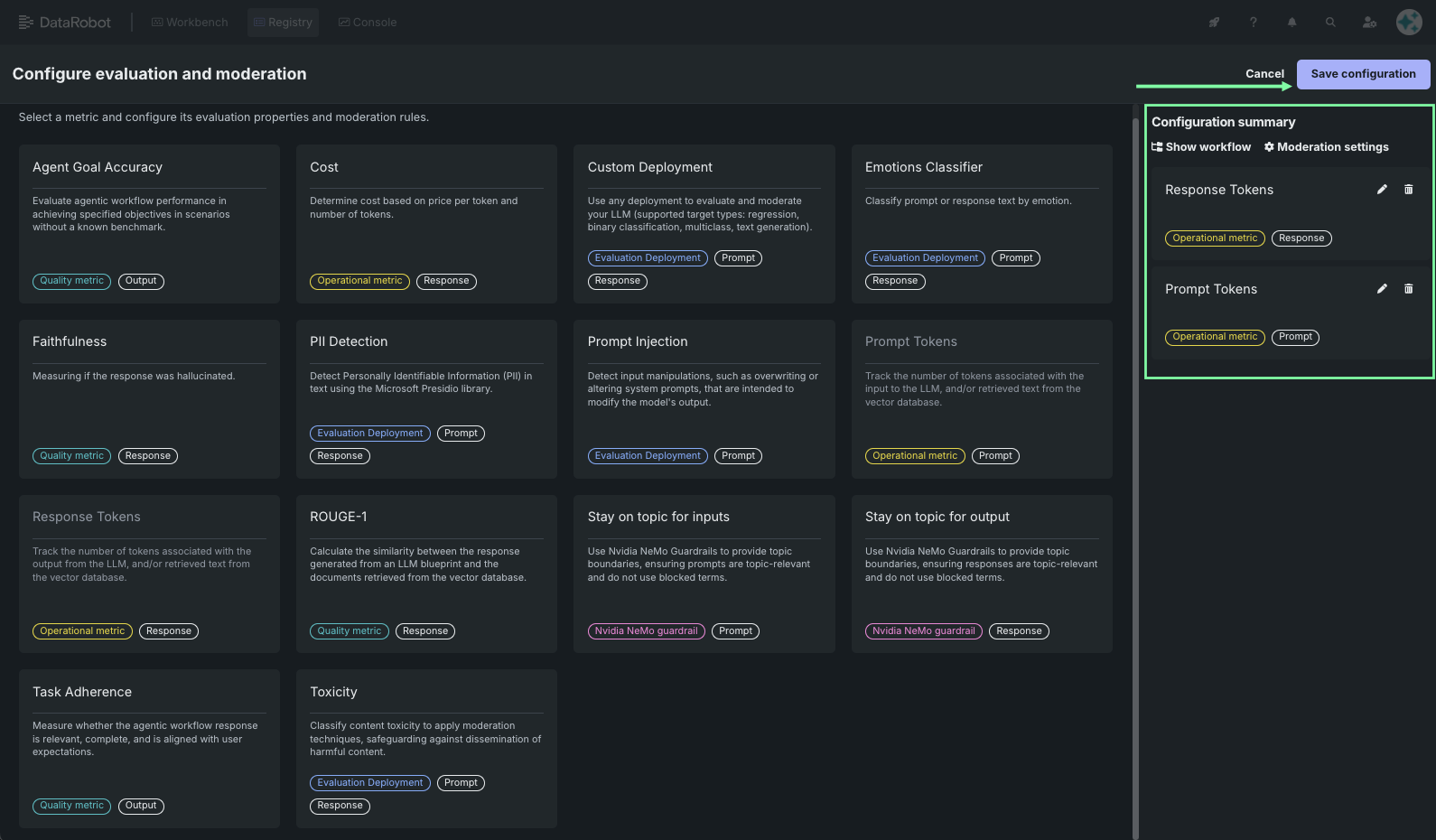This screenshot has width=1436, height=840.
Task: Delete the Response Tokens metric
Action: (1408, 190)
